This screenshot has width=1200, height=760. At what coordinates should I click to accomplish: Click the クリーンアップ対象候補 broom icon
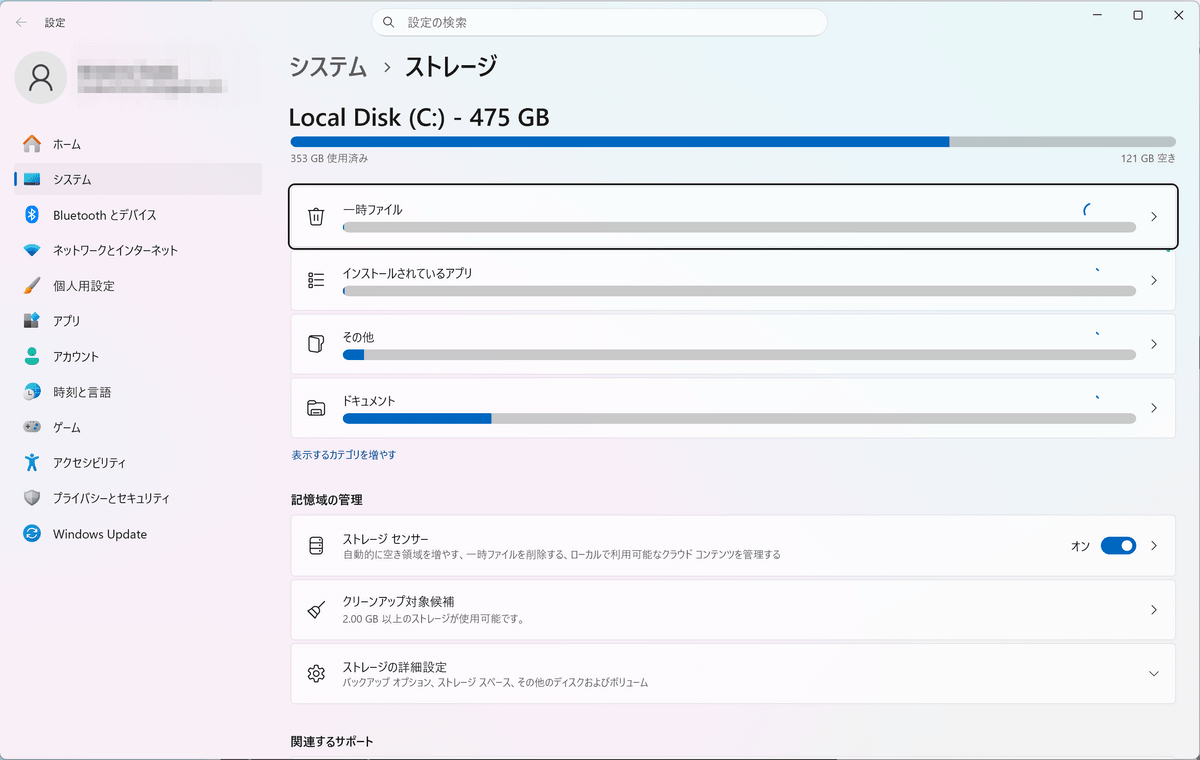316,610
